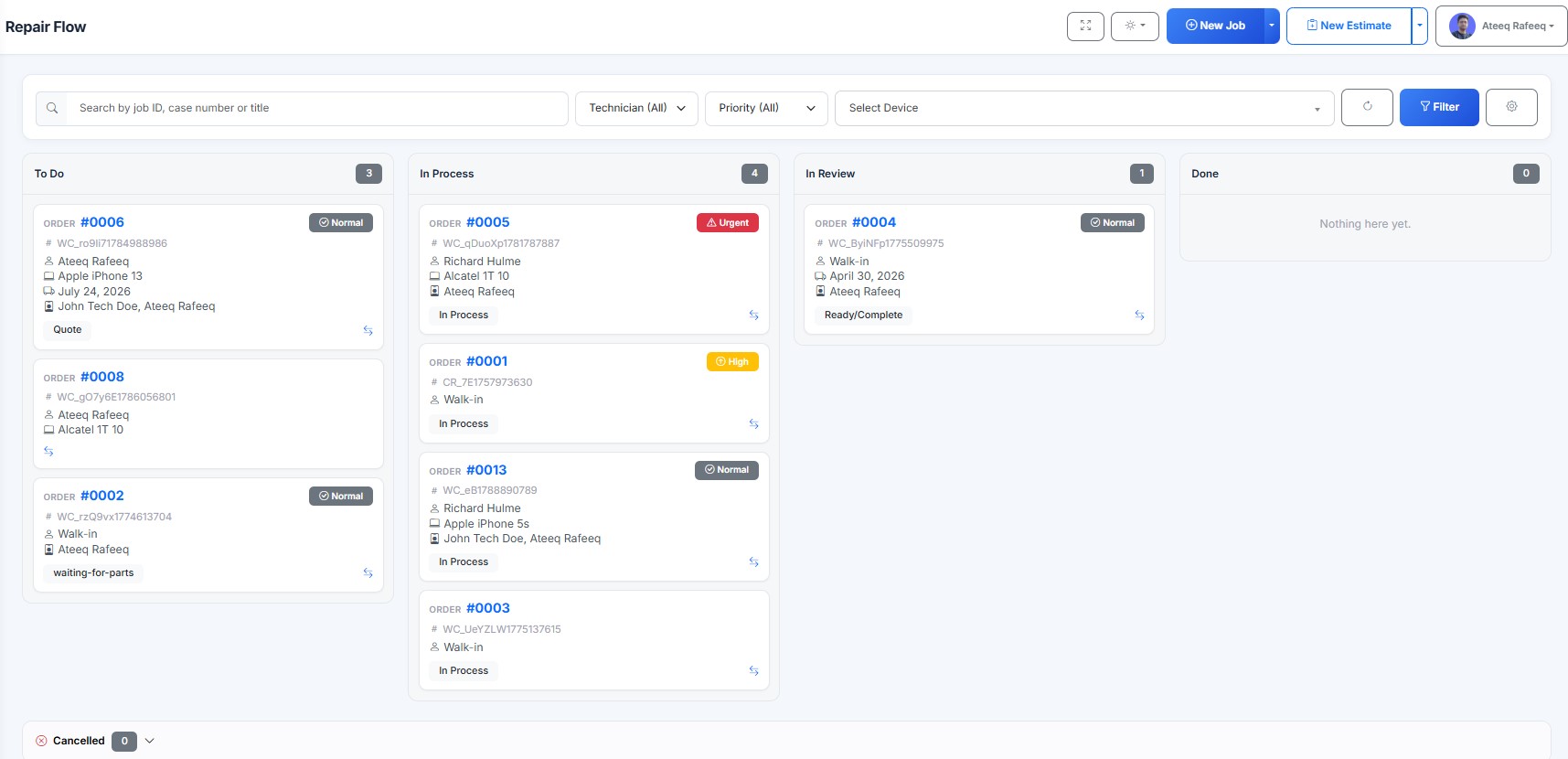Open order #0004 link

click(x=874, y=222)
